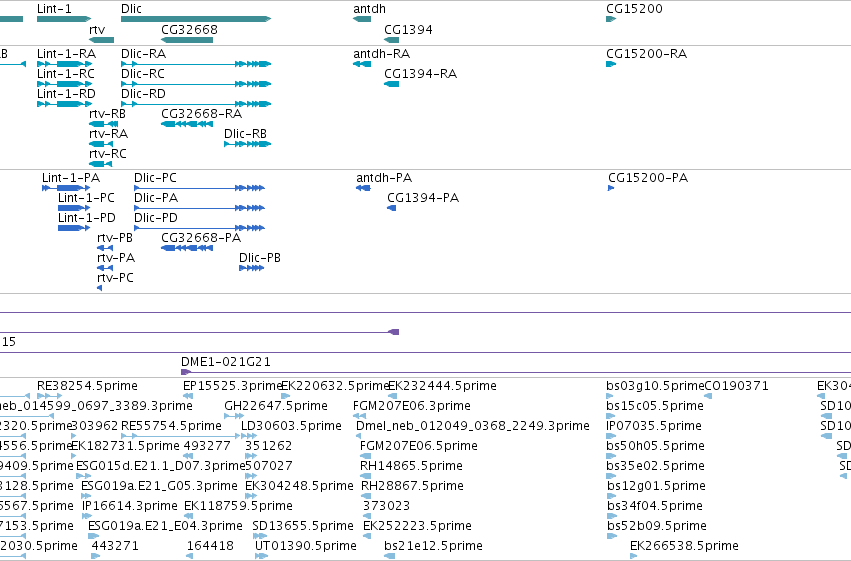Image resolution: width=851 pixels, height=561 pixels.
Task: Select the Dlic-PD protein feature
Action: tap(199, 228)
